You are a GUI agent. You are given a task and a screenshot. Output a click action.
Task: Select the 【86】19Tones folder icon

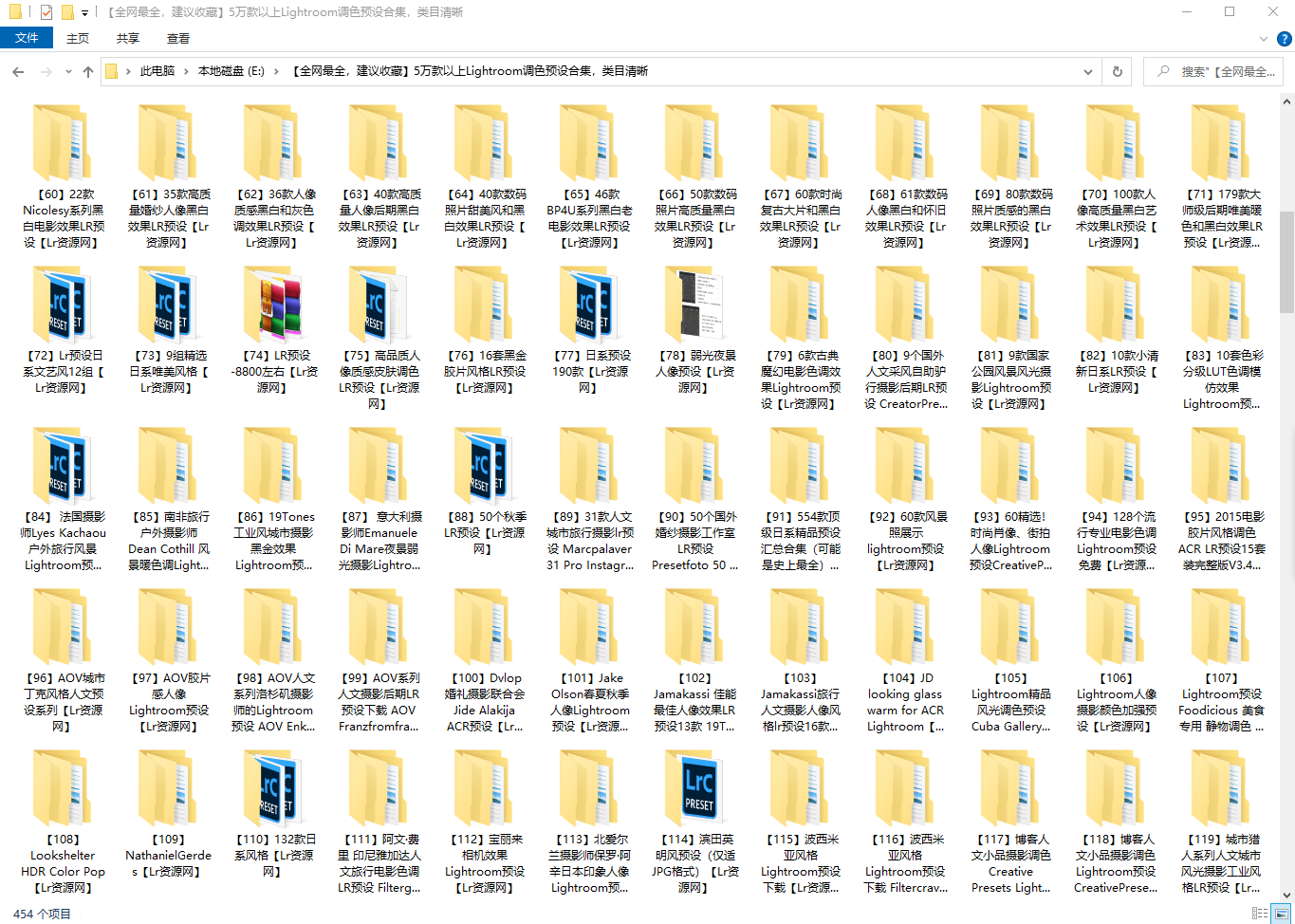coord(273,466)
